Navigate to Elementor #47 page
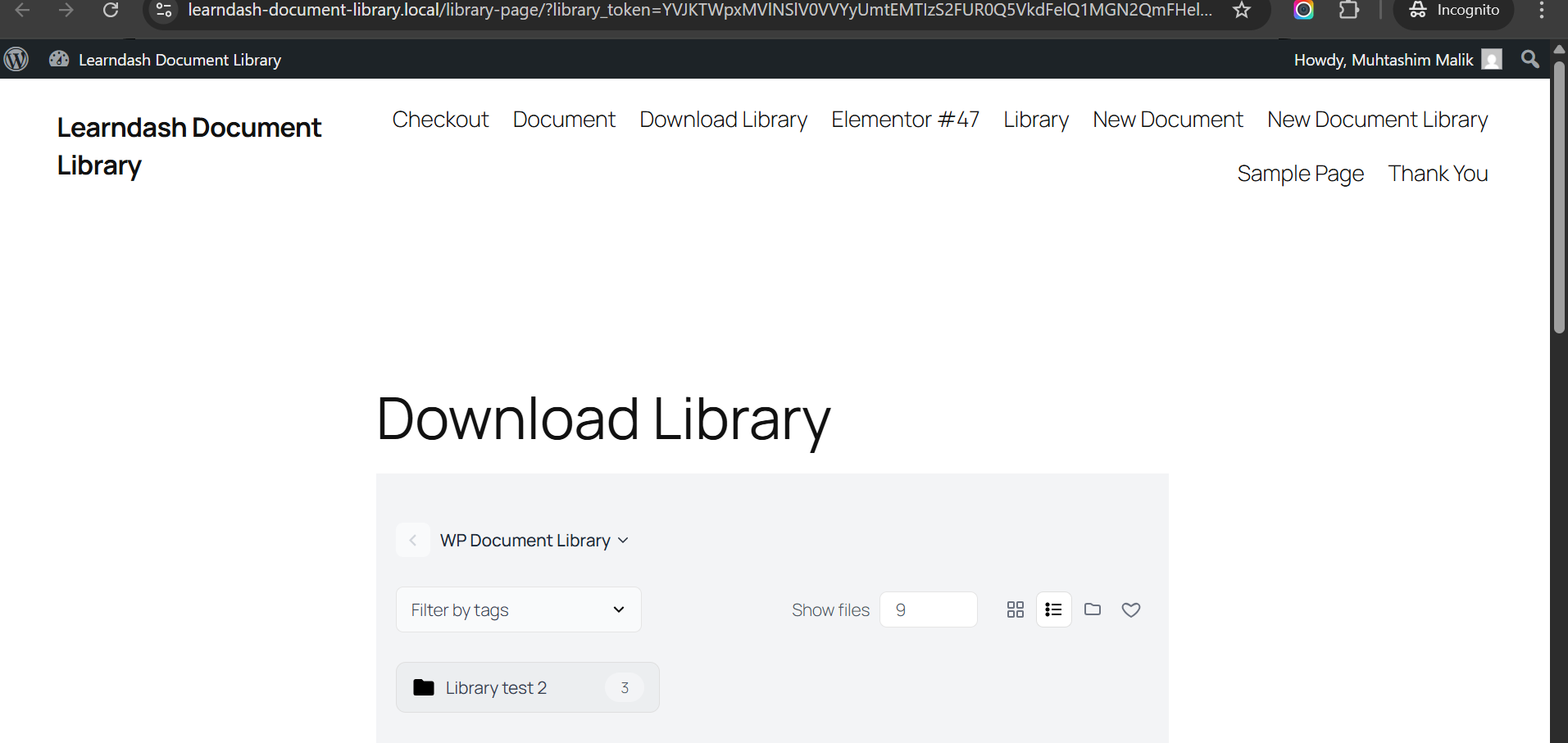 [x=905, y=120]
